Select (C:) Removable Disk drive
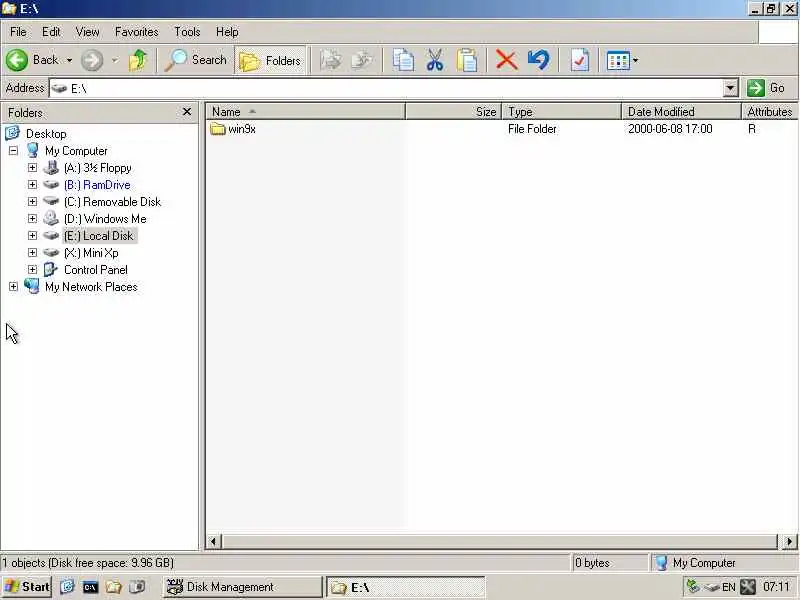Viewport: 800px width, 600px height. [x=112, y=202]
